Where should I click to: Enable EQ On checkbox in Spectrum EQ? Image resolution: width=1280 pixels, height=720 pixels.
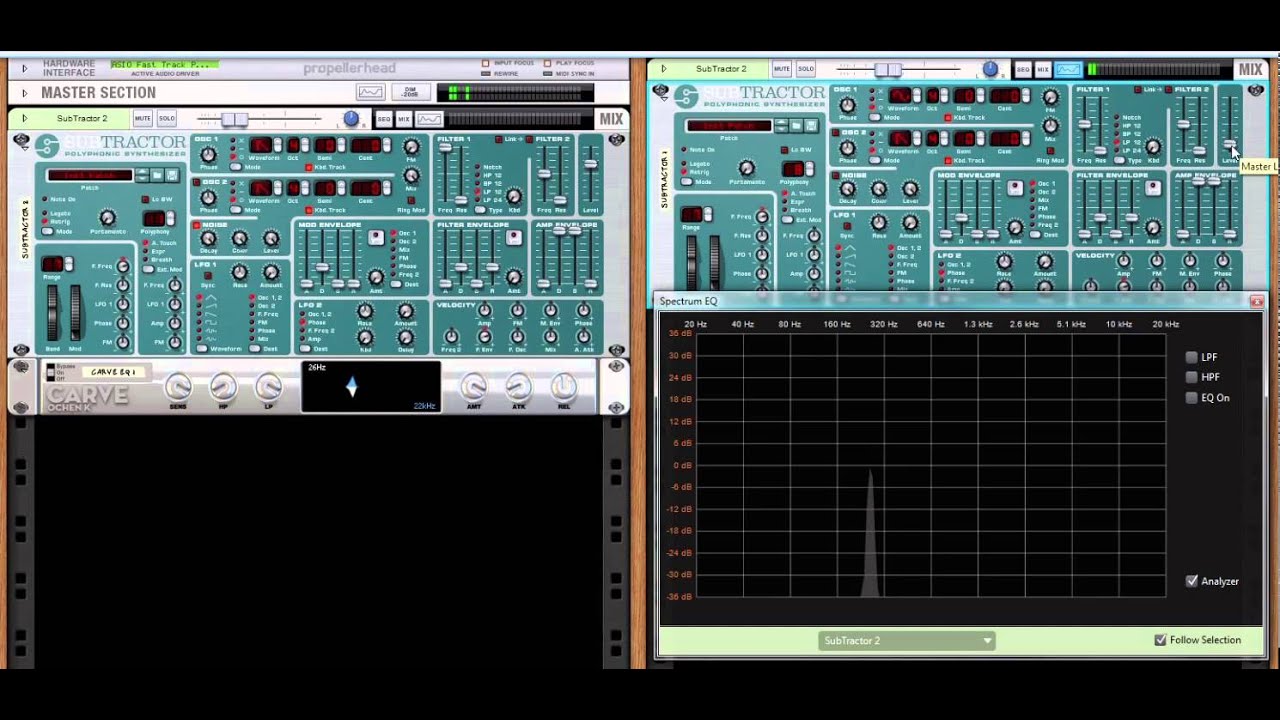click(1191, 397)
